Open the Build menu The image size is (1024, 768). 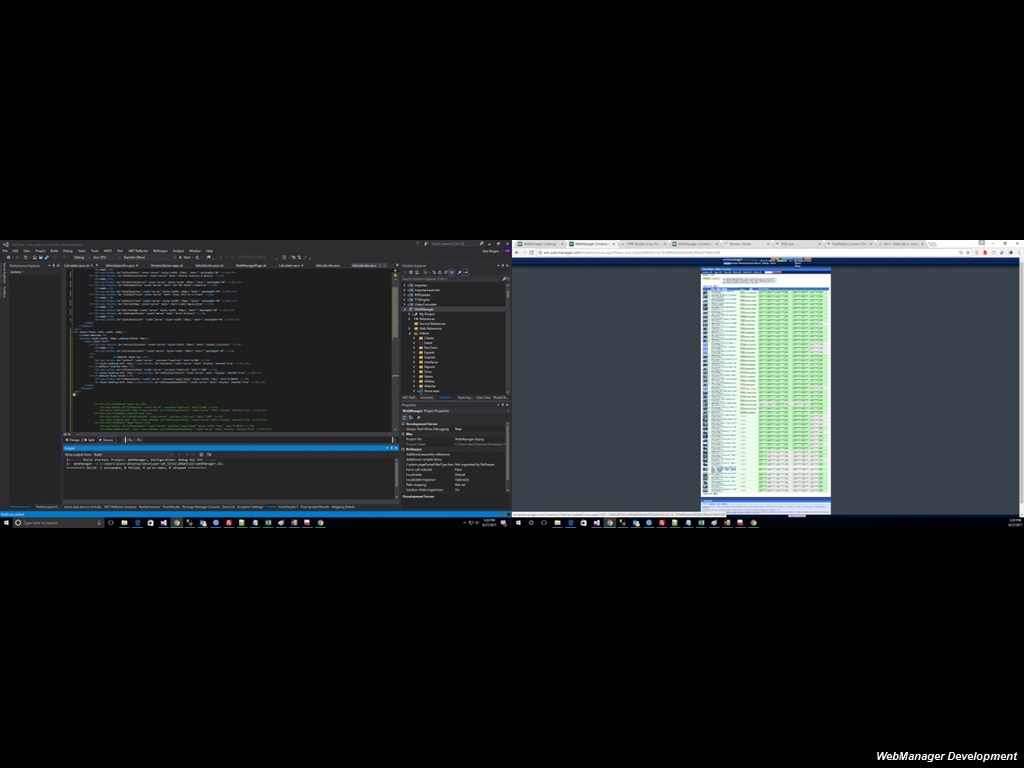[54, 250]
